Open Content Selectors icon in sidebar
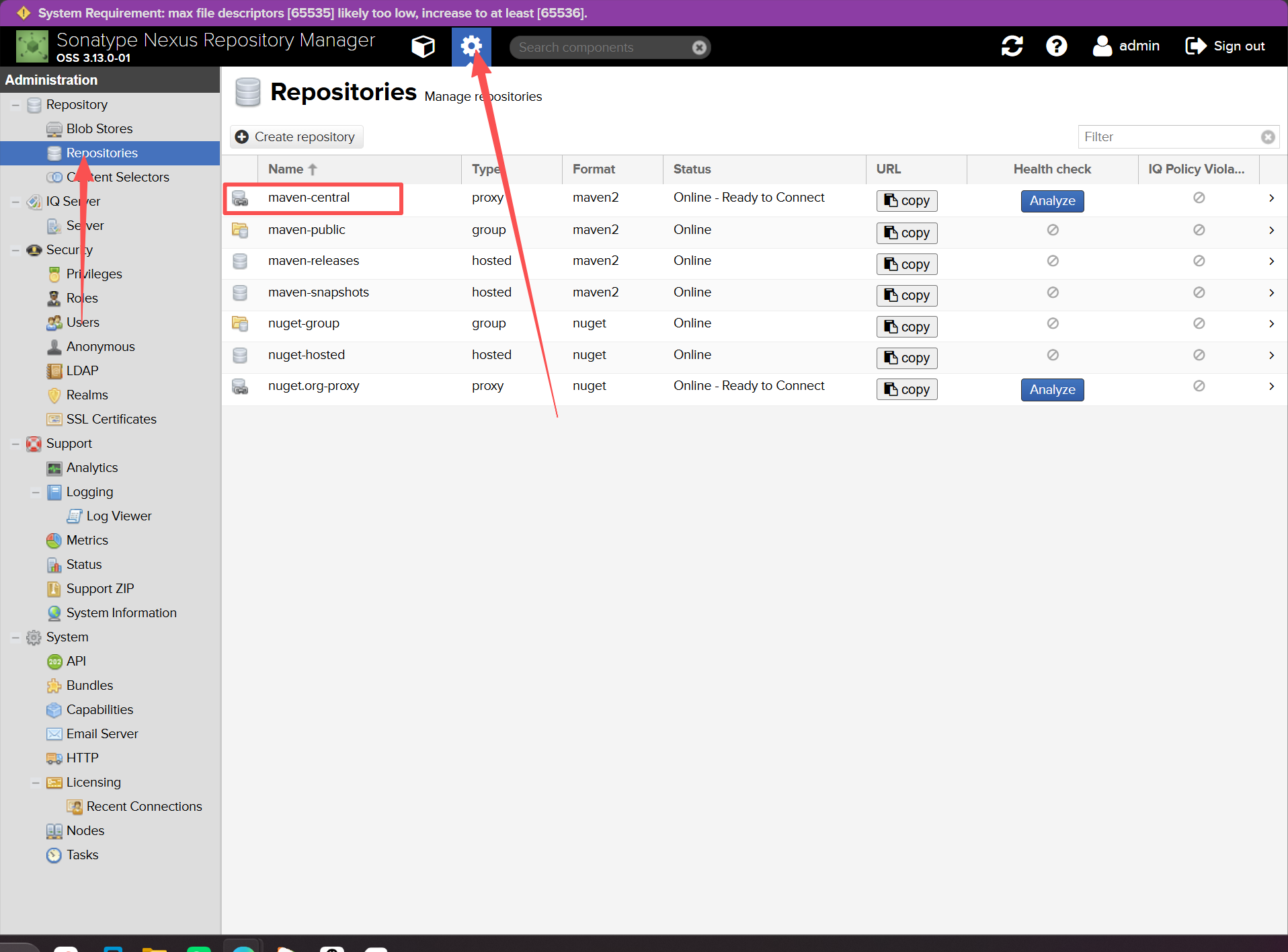Screen dimensions: 1288x952 click(x=54, y=177)
